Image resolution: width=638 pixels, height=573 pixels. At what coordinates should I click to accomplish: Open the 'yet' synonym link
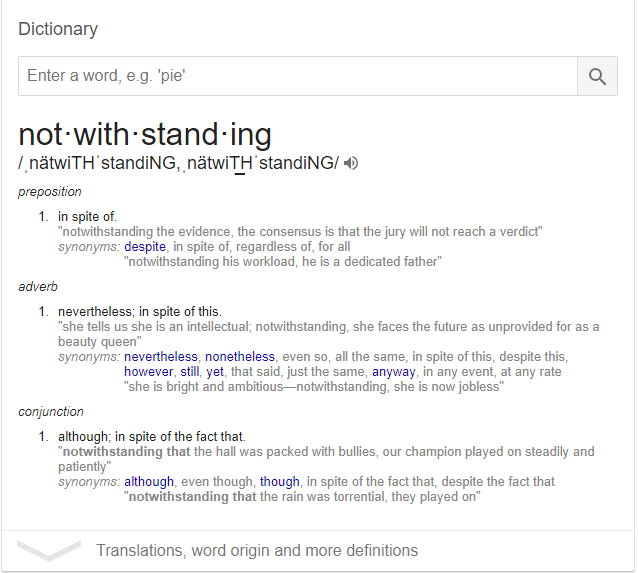[x=215, y=372]
